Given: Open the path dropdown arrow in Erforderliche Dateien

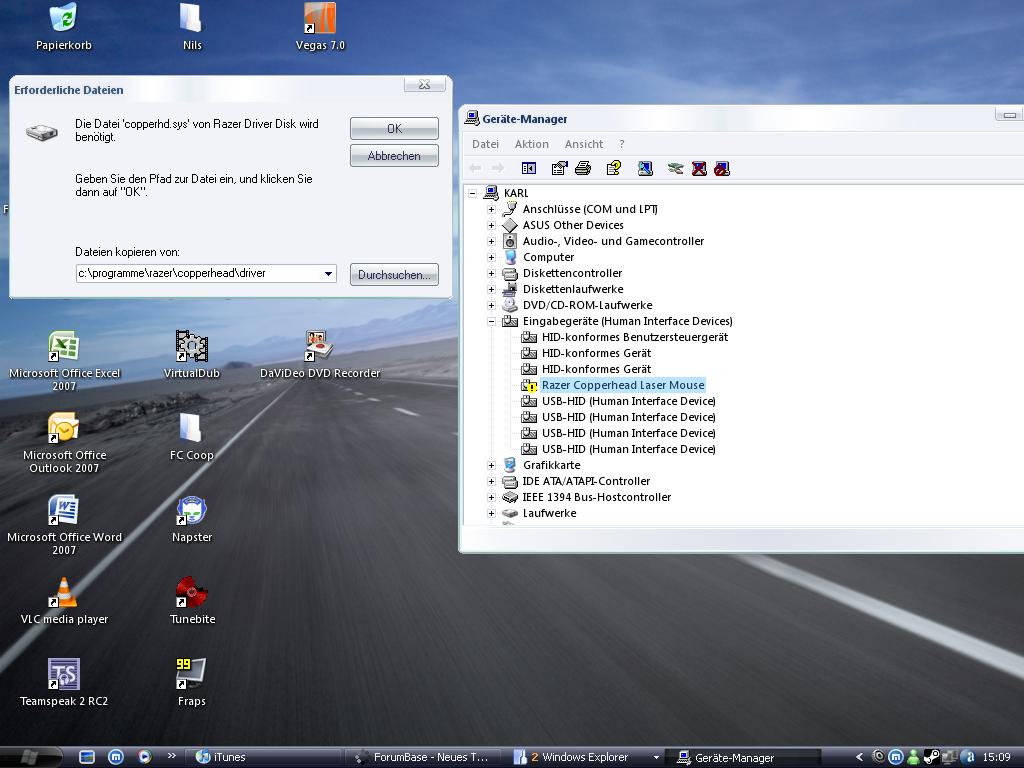Looking at the screenshot, I should tap(328, 274).
